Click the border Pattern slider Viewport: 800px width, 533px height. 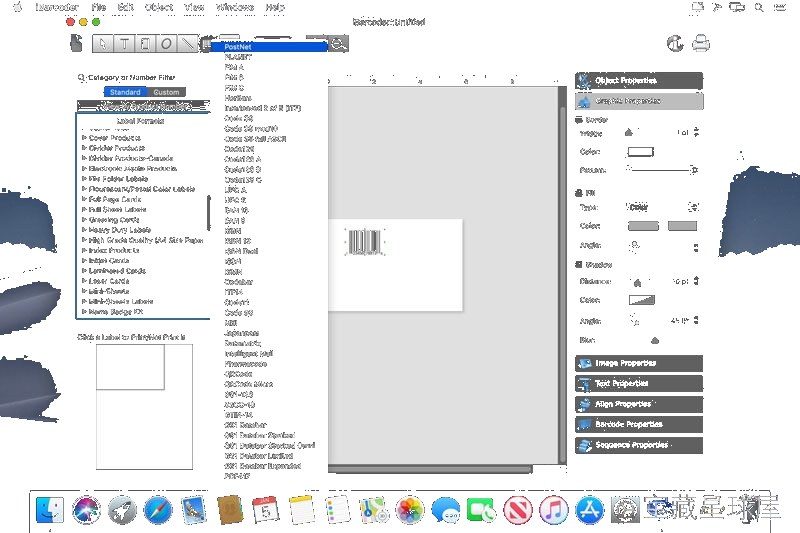[x=662, y=169]
